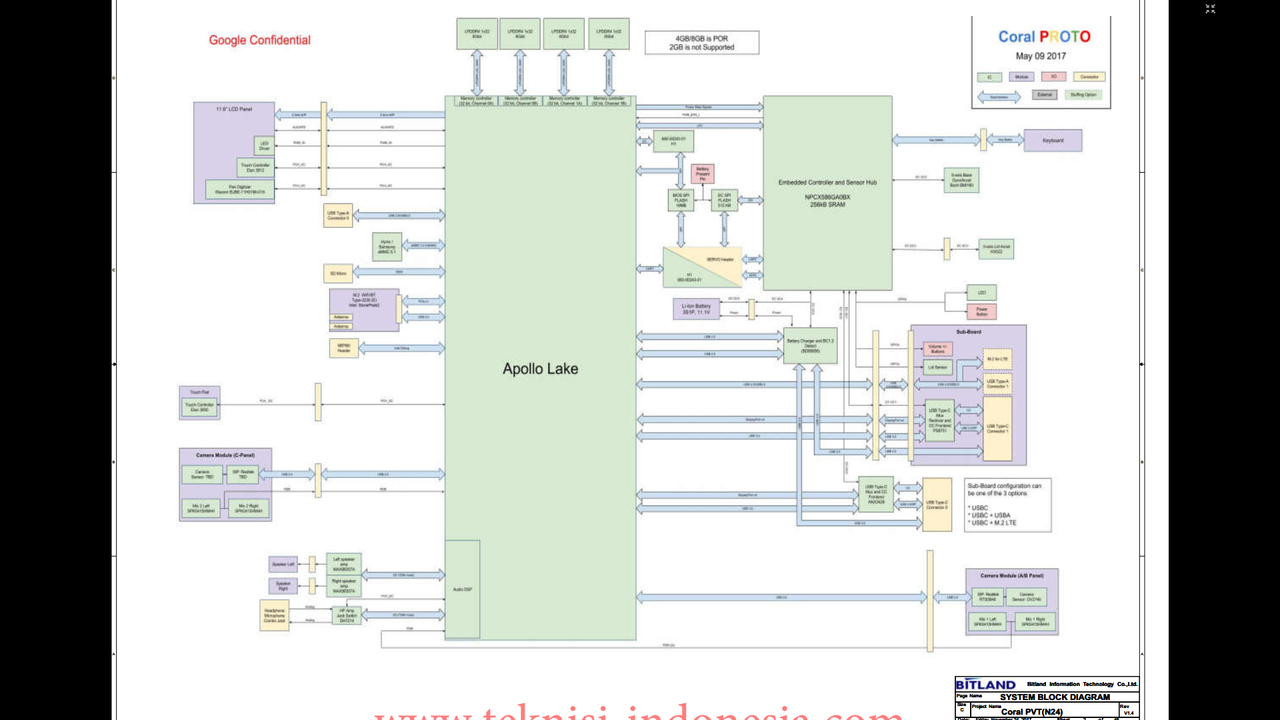Image resolution: width=1280 pixels, height=720 pixels.
Task: Click the Right speaker amp block
Action: [x=344, y=586]
